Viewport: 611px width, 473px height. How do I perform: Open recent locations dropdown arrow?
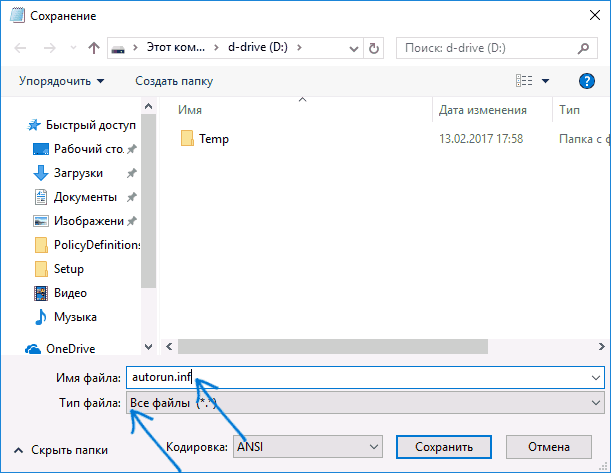click(x=73, y=48)
